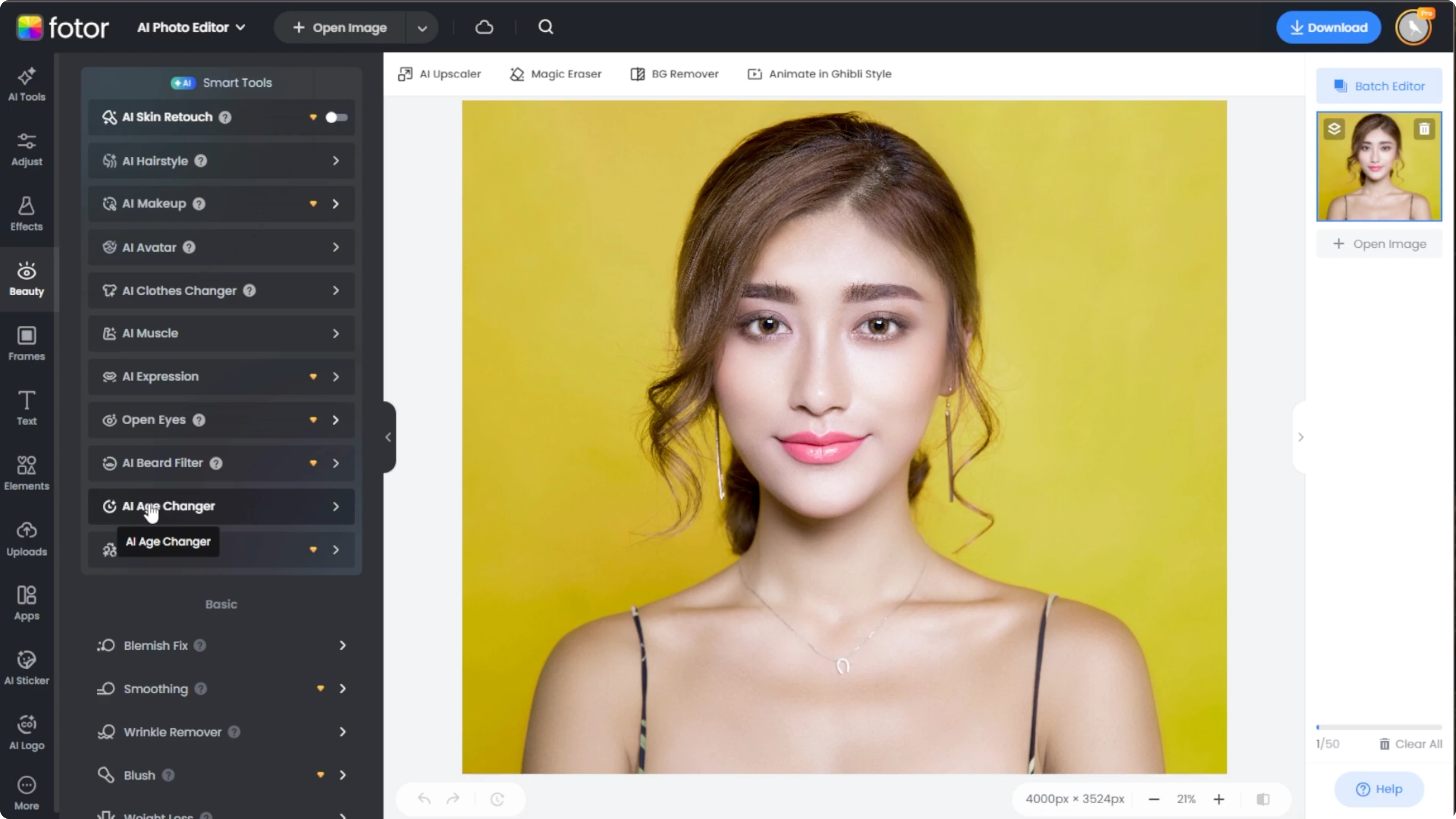Select the Beauty sidebar tab
Screen dimensions: 1456x819
click(x=27, y=279)
